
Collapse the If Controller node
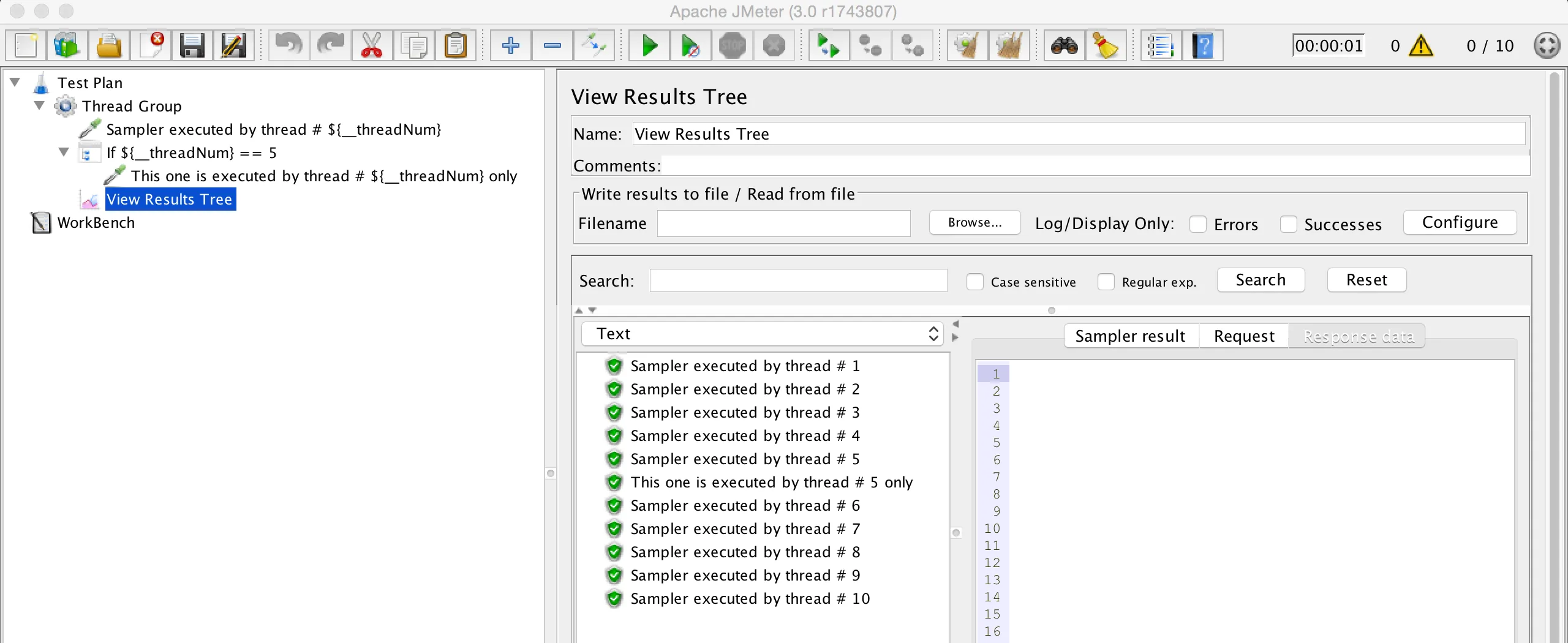pos(64,152)
